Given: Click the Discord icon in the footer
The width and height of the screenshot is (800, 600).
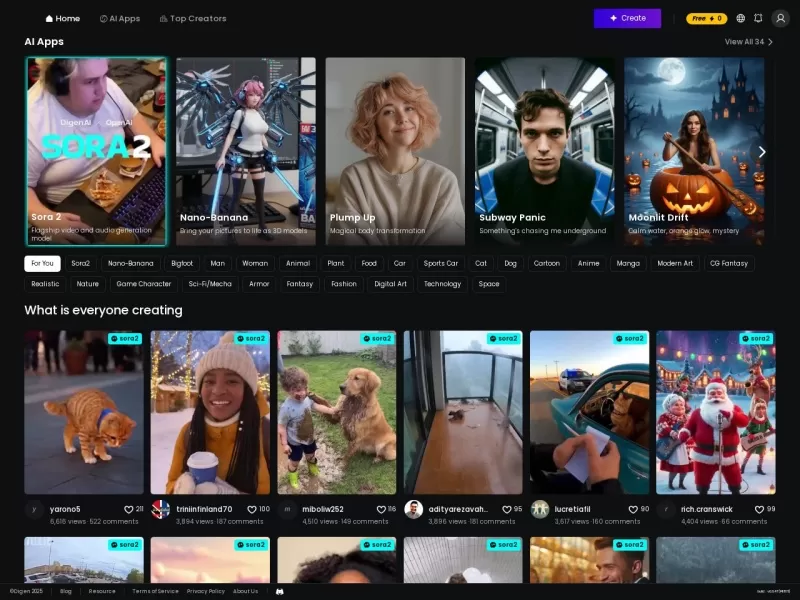Looking at the screenshot, I should click(x=280, y=591).
